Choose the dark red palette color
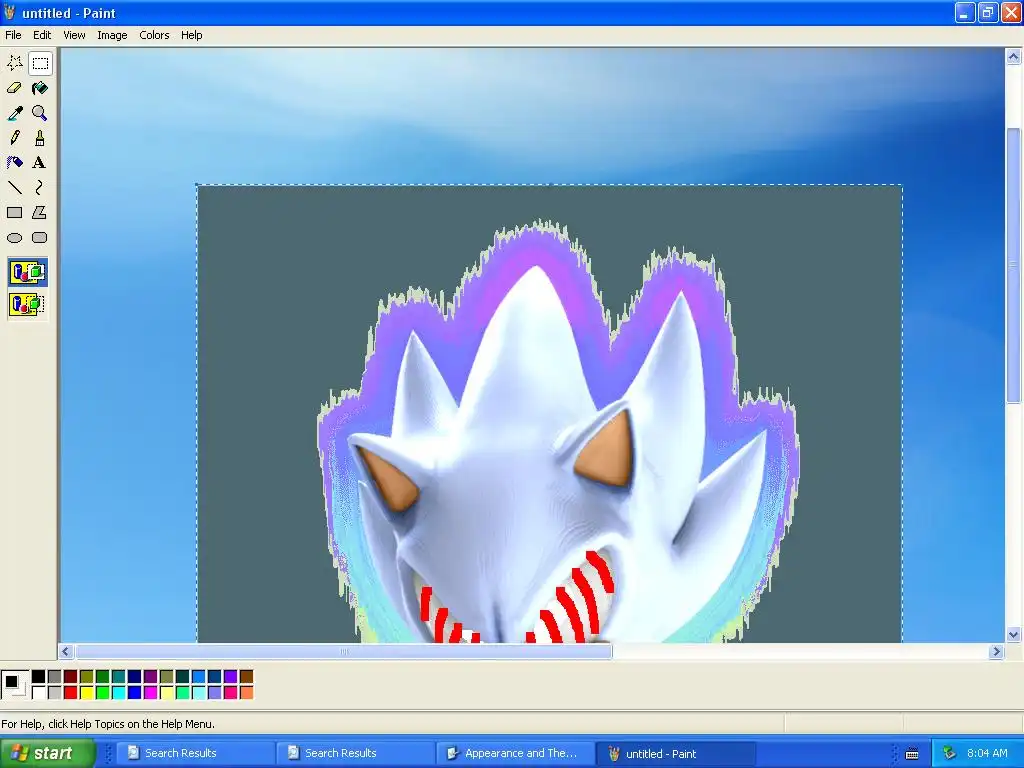 (71, 677)
